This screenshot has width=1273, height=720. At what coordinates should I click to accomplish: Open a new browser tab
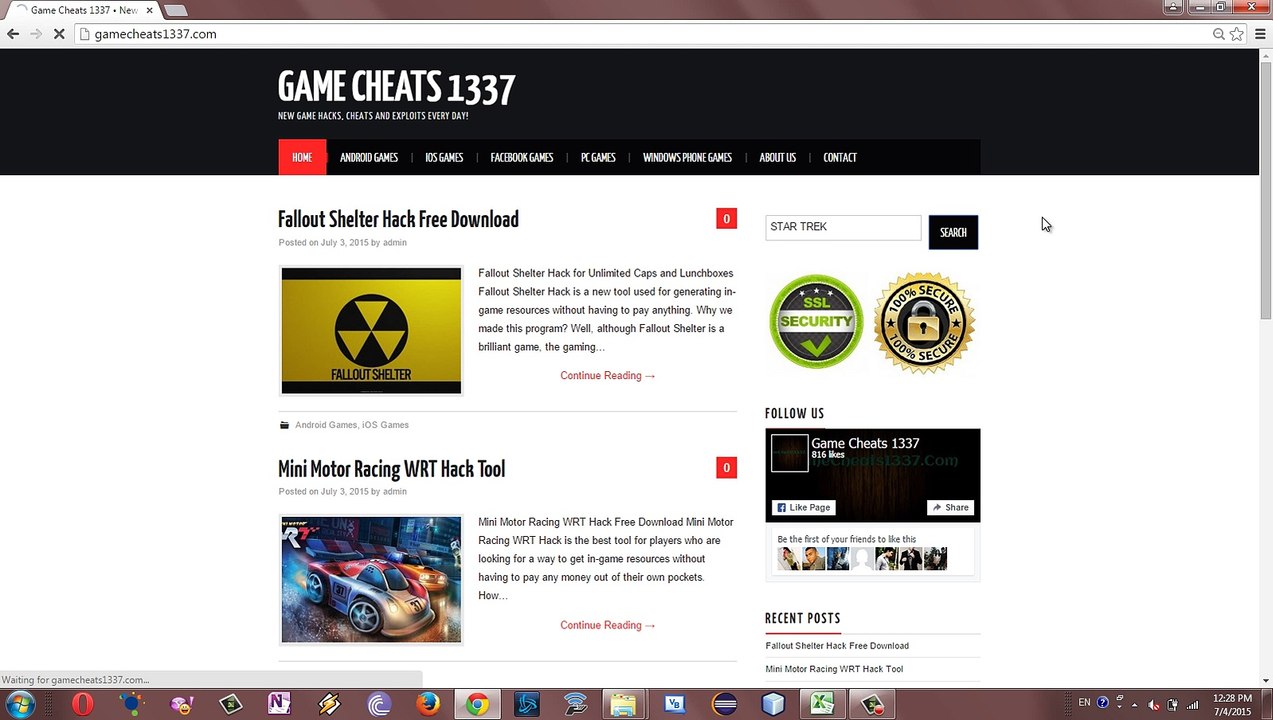175,10
